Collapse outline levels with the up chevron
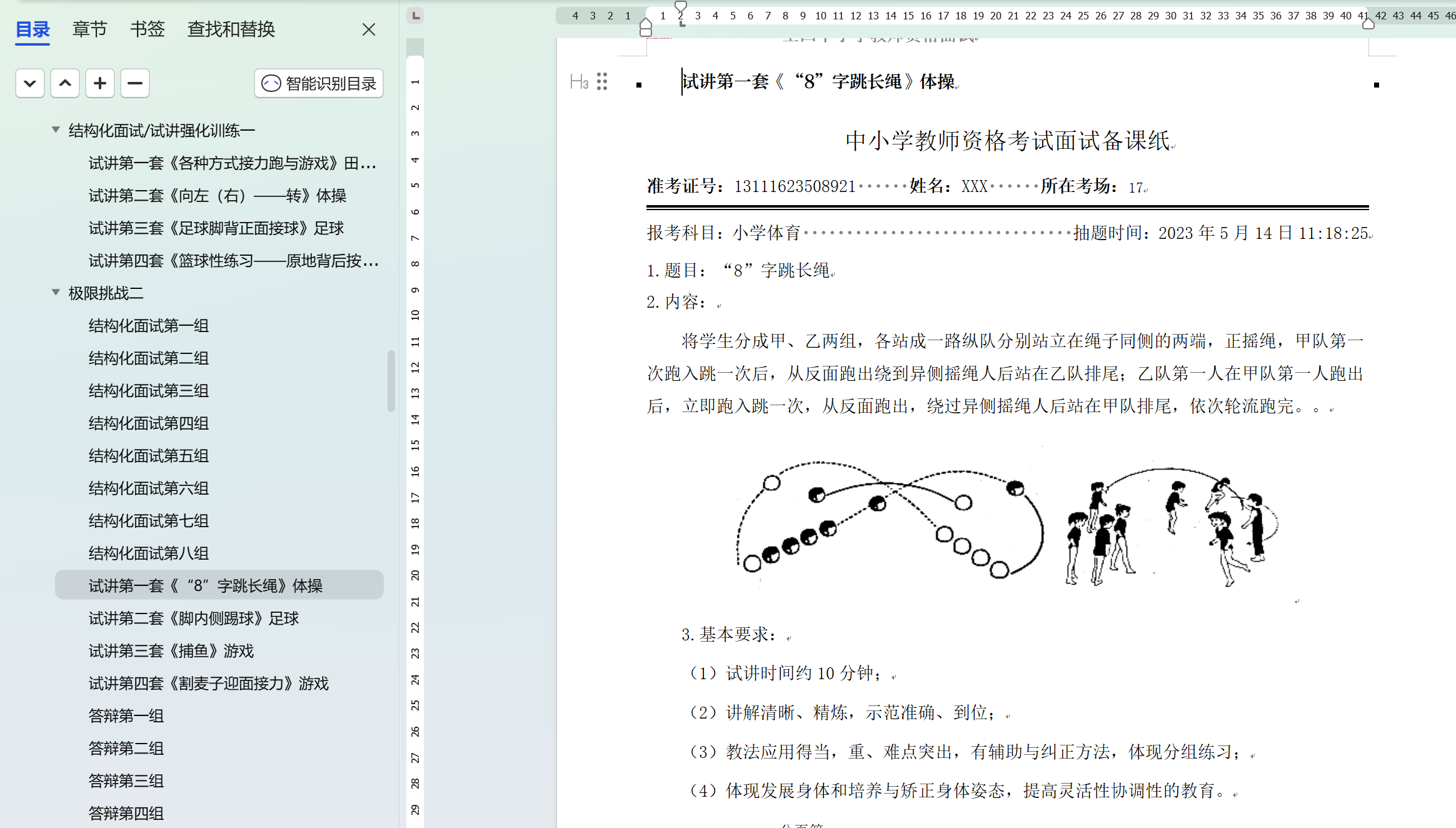 click(65, 83)
